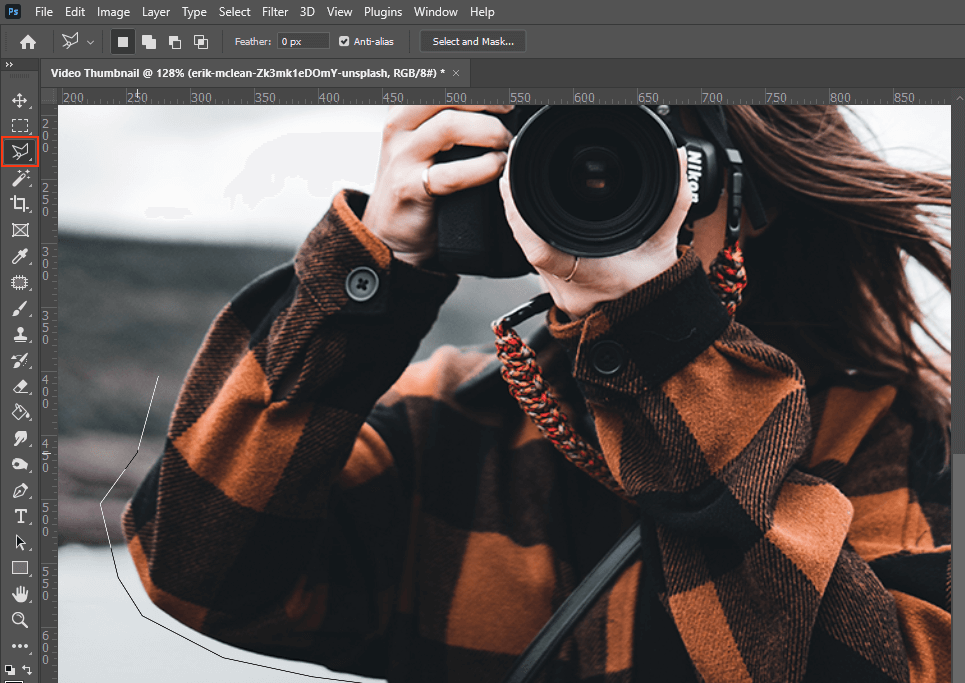The image size is (965, 683).
Task: Select the Crop tool
Action: click(x=20, y=204)
